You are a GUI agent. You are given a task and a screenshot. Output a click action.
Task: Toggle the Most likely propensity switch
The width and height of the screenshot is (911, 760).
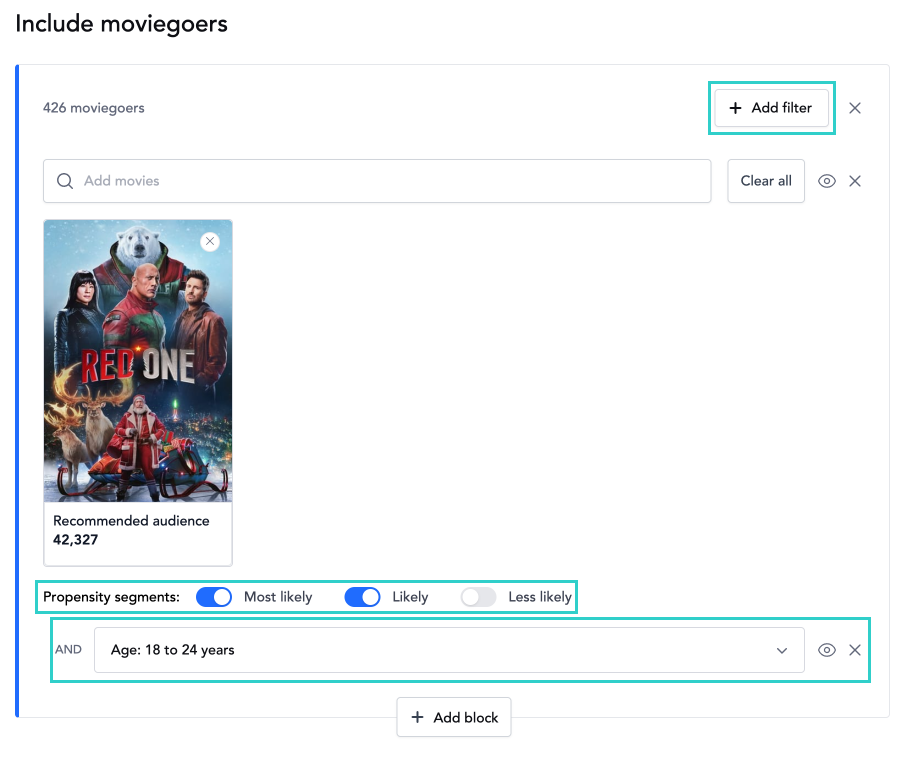click(x=214, y=597)
